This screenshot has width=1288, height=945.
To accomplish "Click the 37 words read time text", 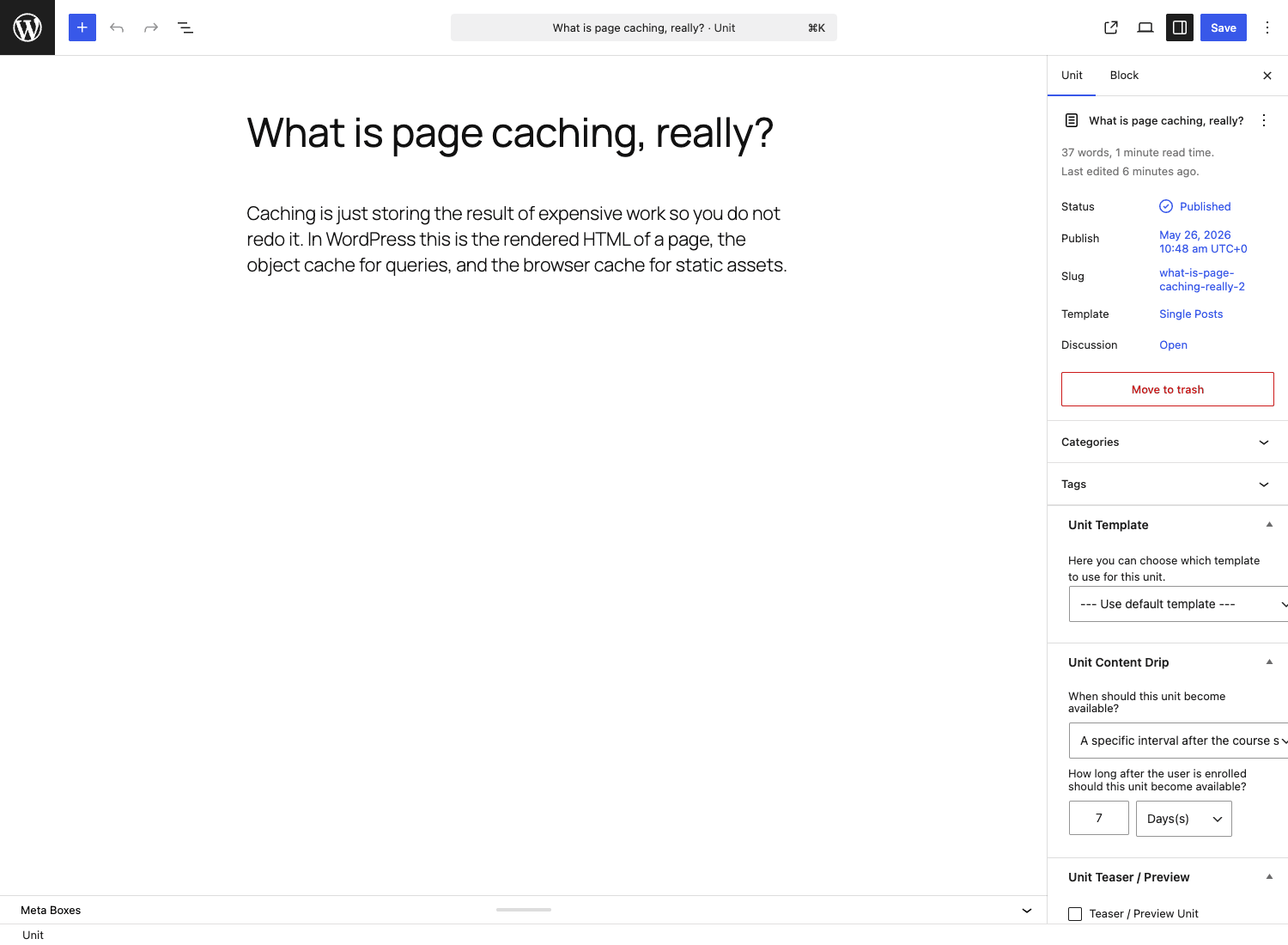I will tap(1138, 152).
